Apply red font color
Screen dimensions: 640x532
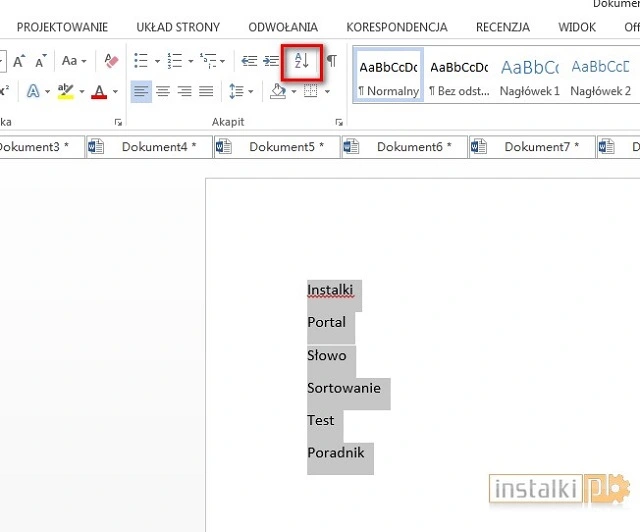pos(99,91)
